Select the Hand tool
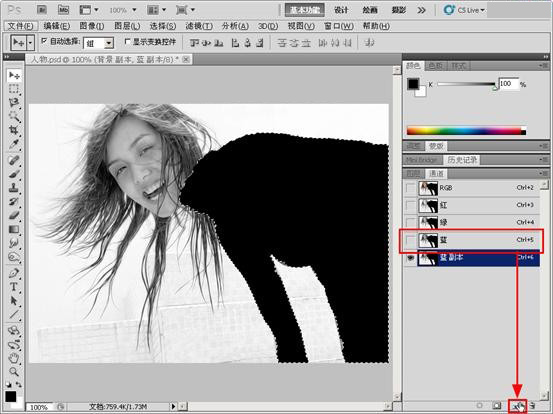Image resolution: width=553 pixels, height=414 pixels. click(x=14, y=358)
